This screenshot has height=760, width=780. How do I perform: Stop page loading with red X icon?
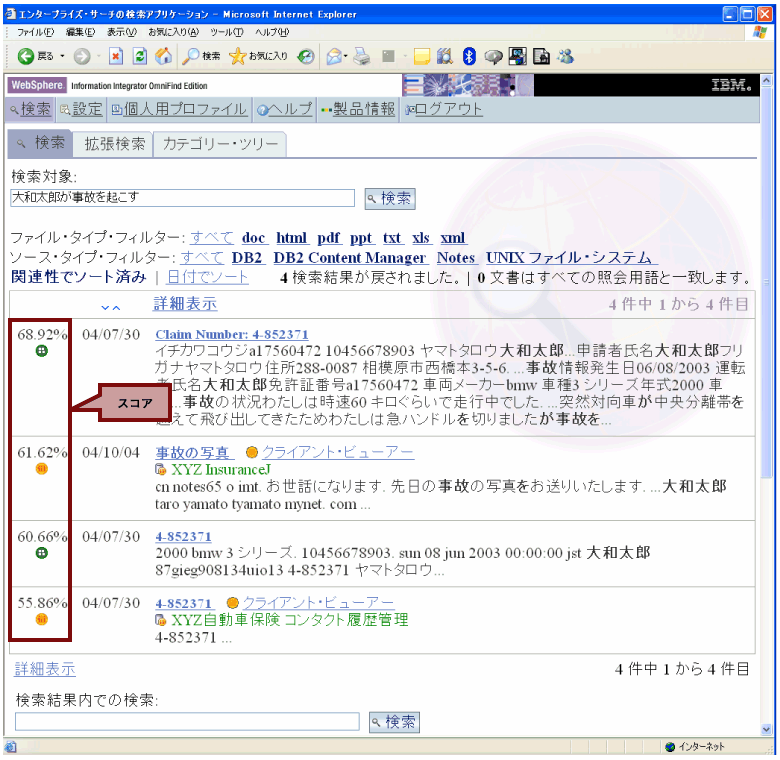(115, 56)
